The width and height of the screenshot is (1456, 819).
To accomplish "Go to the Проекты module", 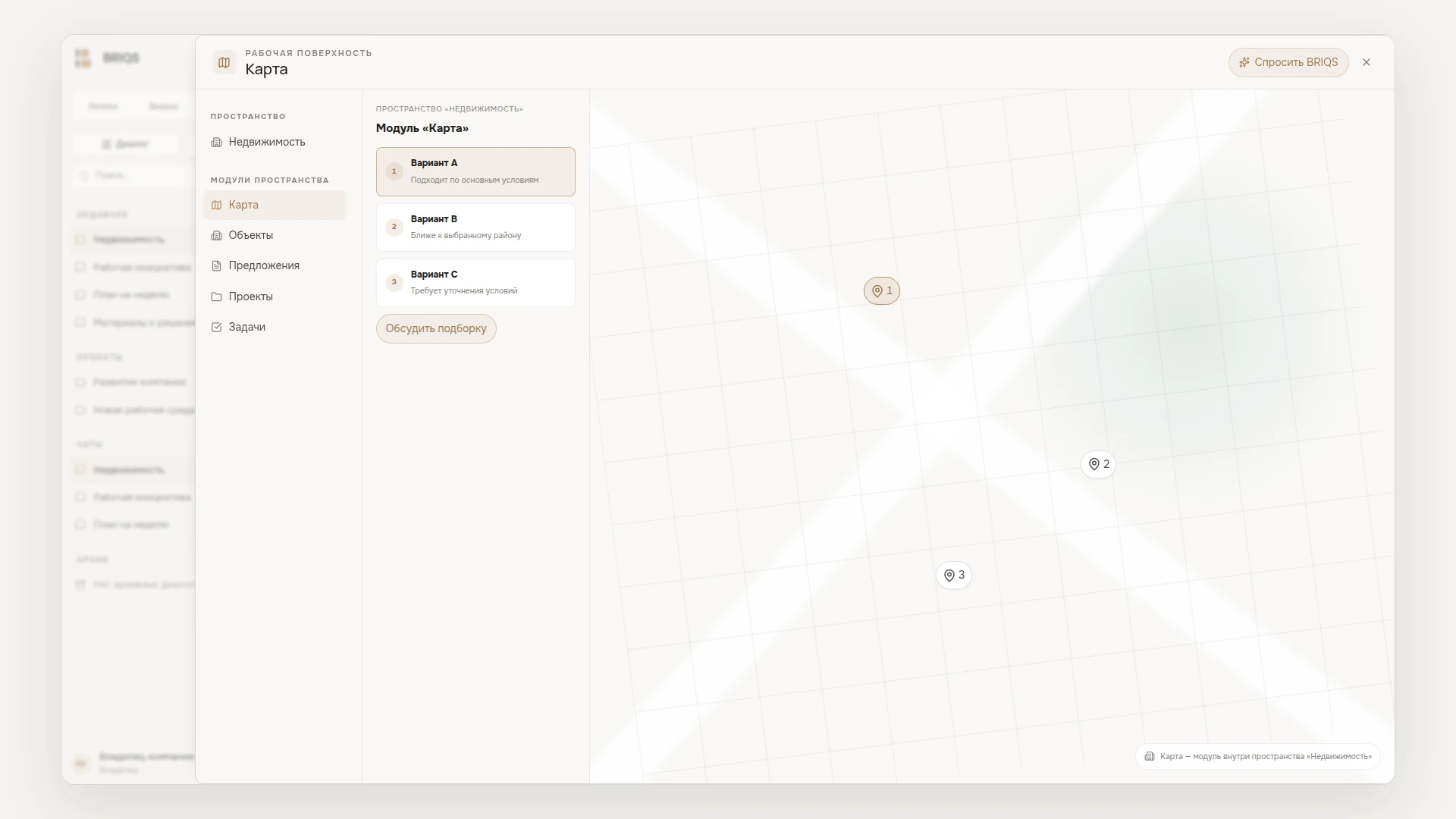I will (x=275, y=297).
